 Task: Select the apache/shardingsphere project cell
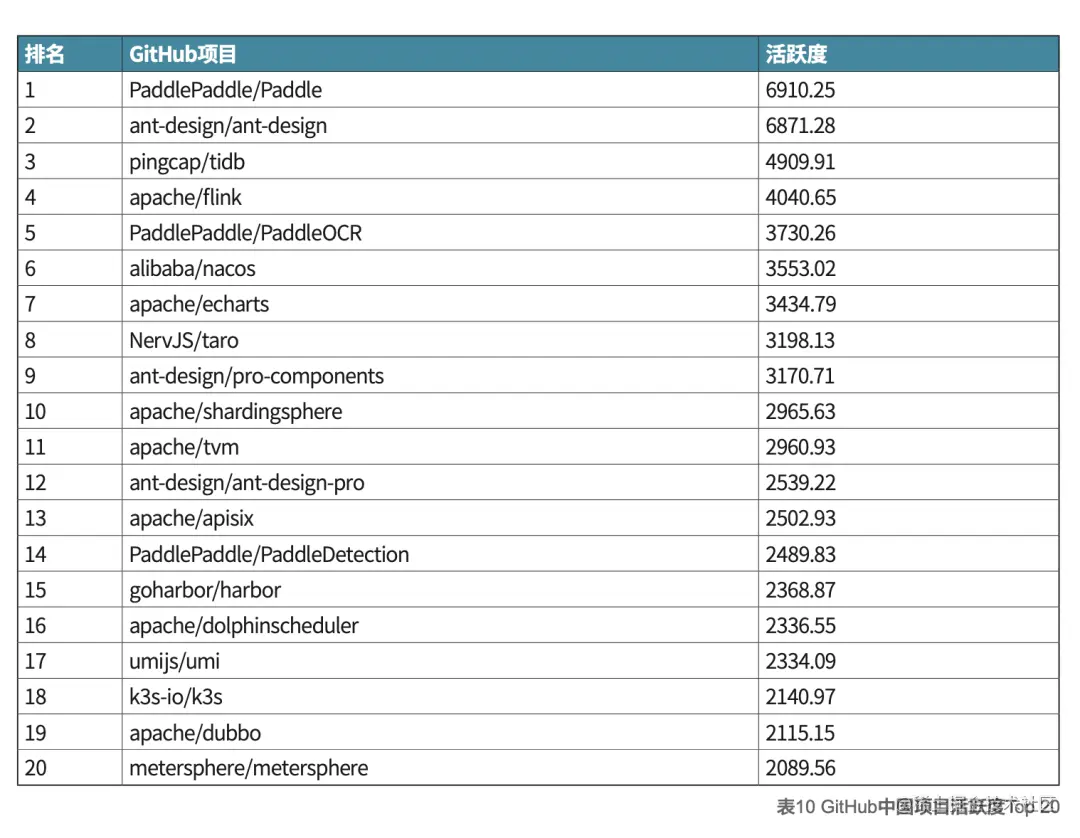coord(440,411)
